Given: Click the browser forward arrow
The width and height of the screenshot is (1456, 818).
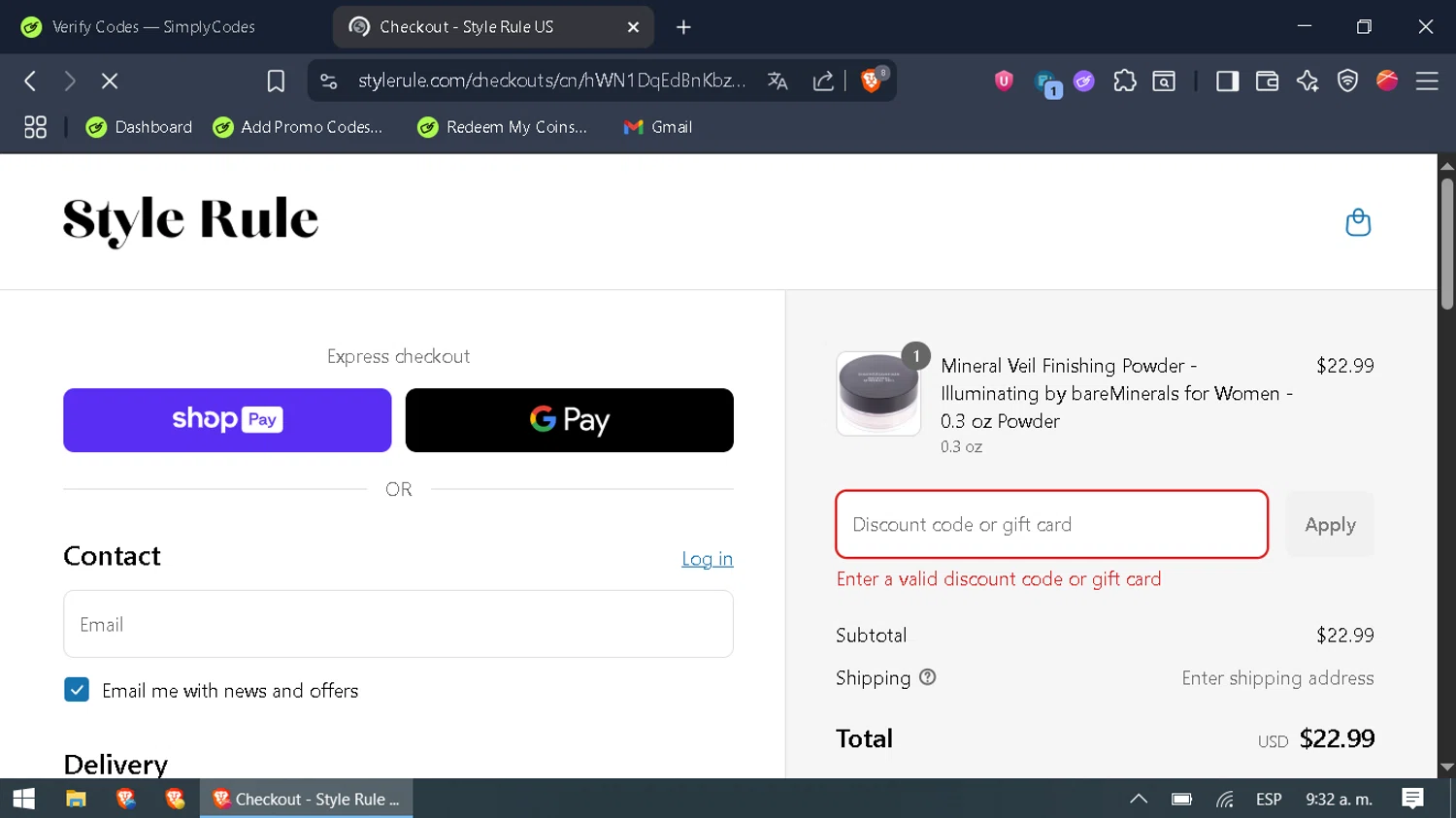Looking at the screenshot, I should (x=70, y=82).
